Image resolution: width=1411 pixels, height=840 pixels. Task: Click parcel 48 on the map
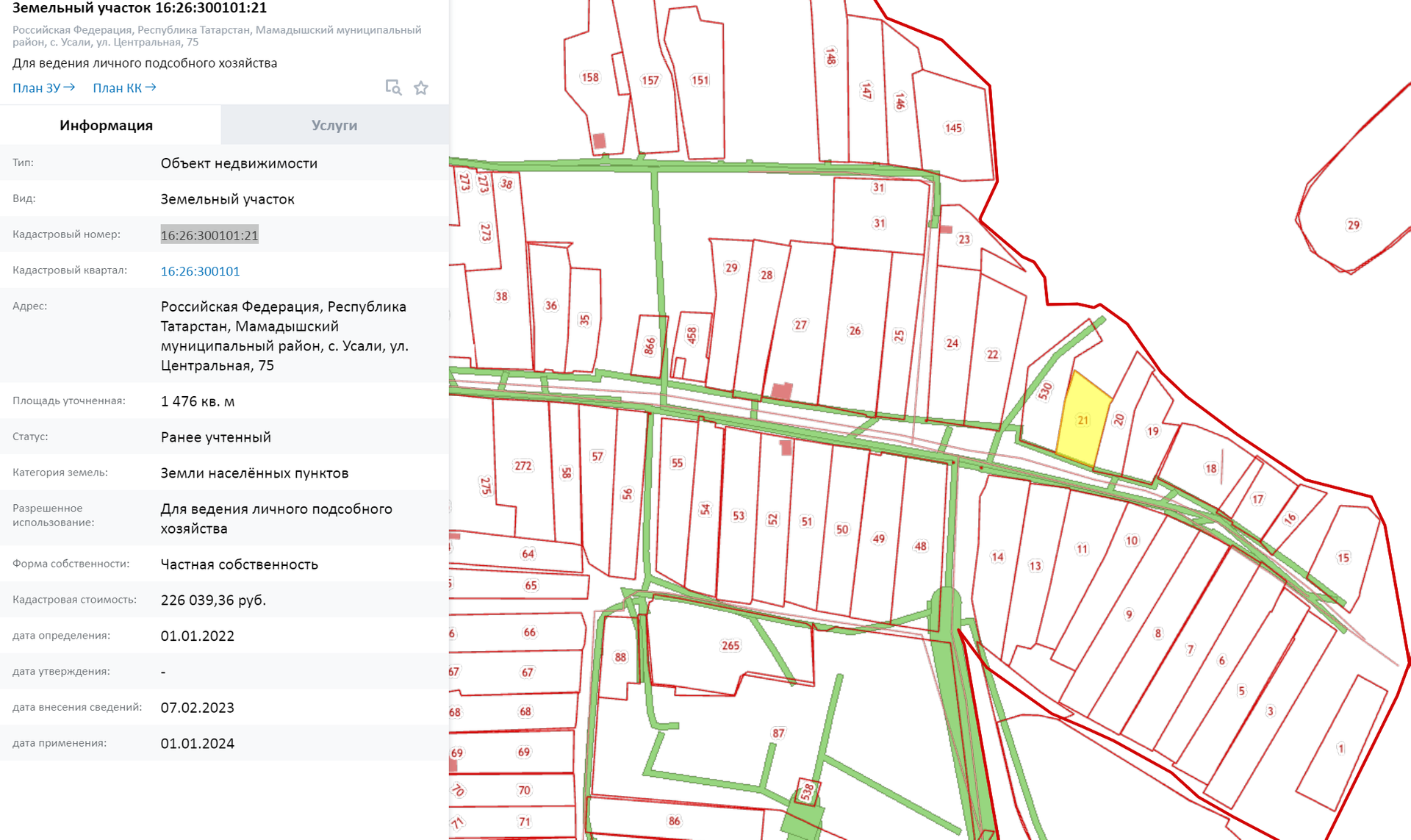pyautogui.click(x=920, y=546)
